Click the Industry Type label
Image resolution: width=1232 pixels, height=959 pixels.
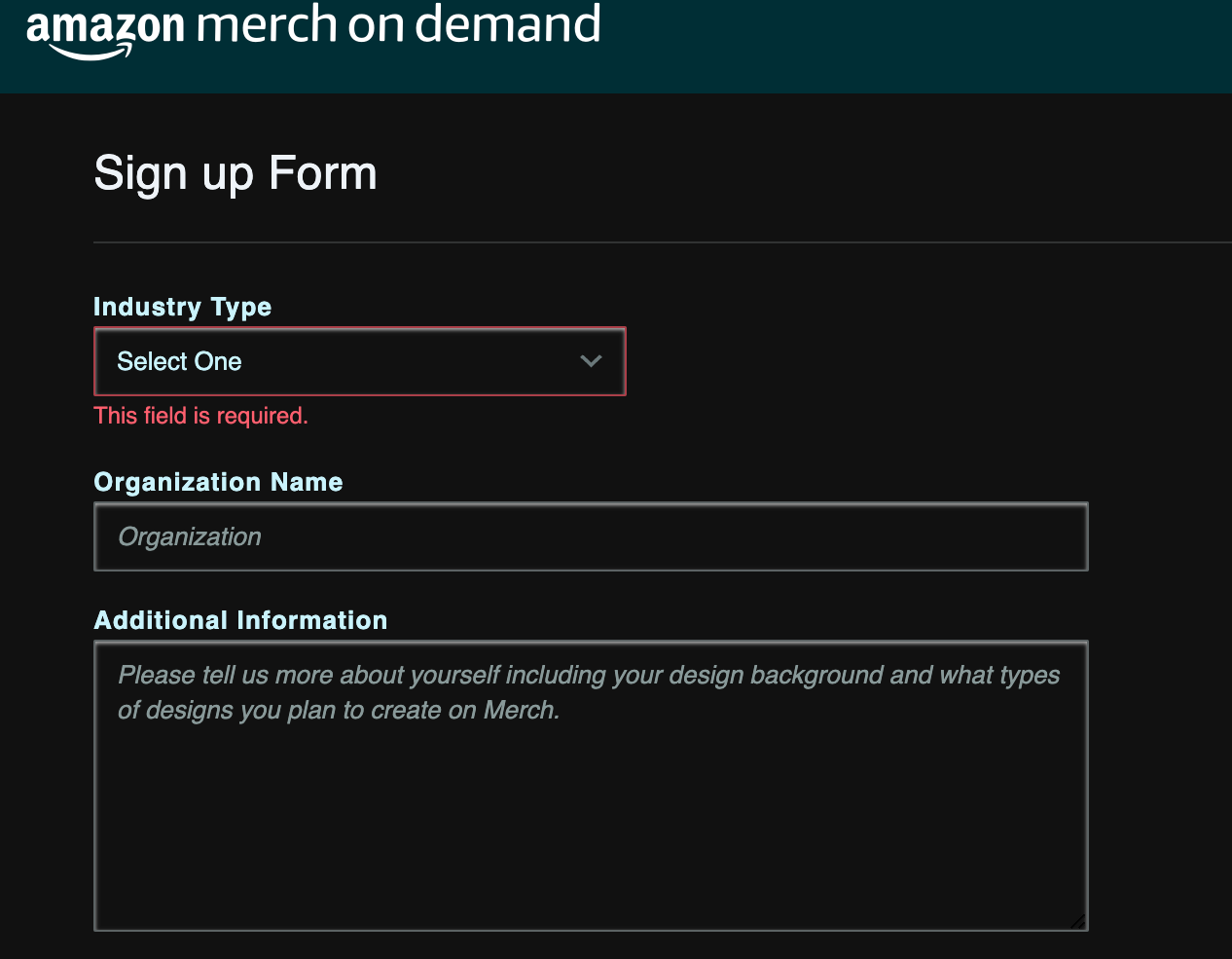(x=182, y=306)
